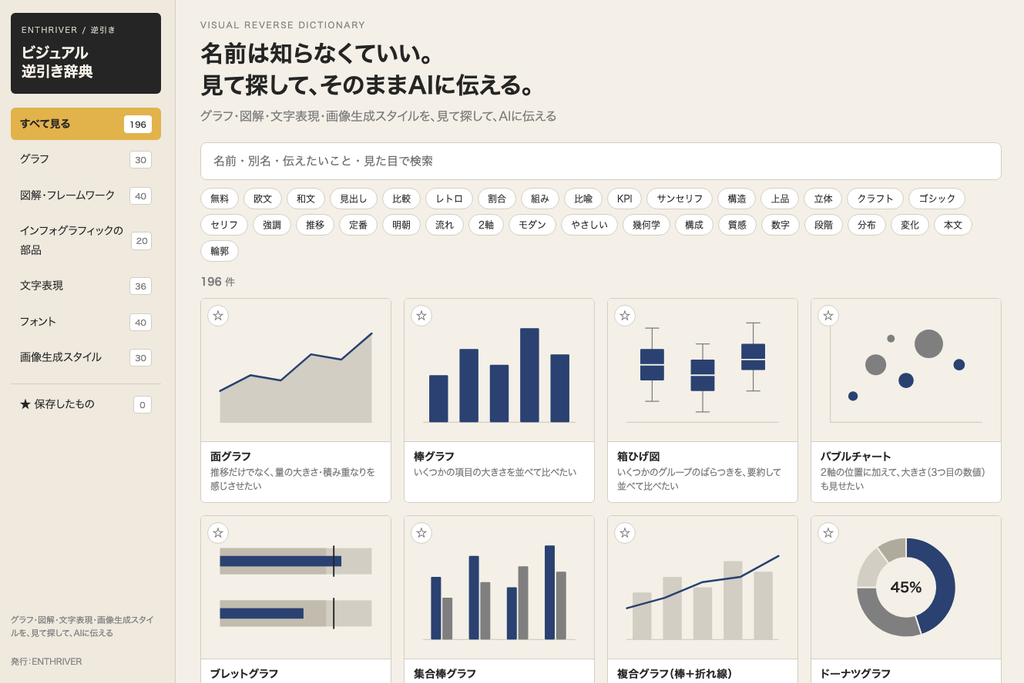Viewport: 1024px width, 683px height.
Task: Filter by the 和文 tag
Action: [306, 199]
